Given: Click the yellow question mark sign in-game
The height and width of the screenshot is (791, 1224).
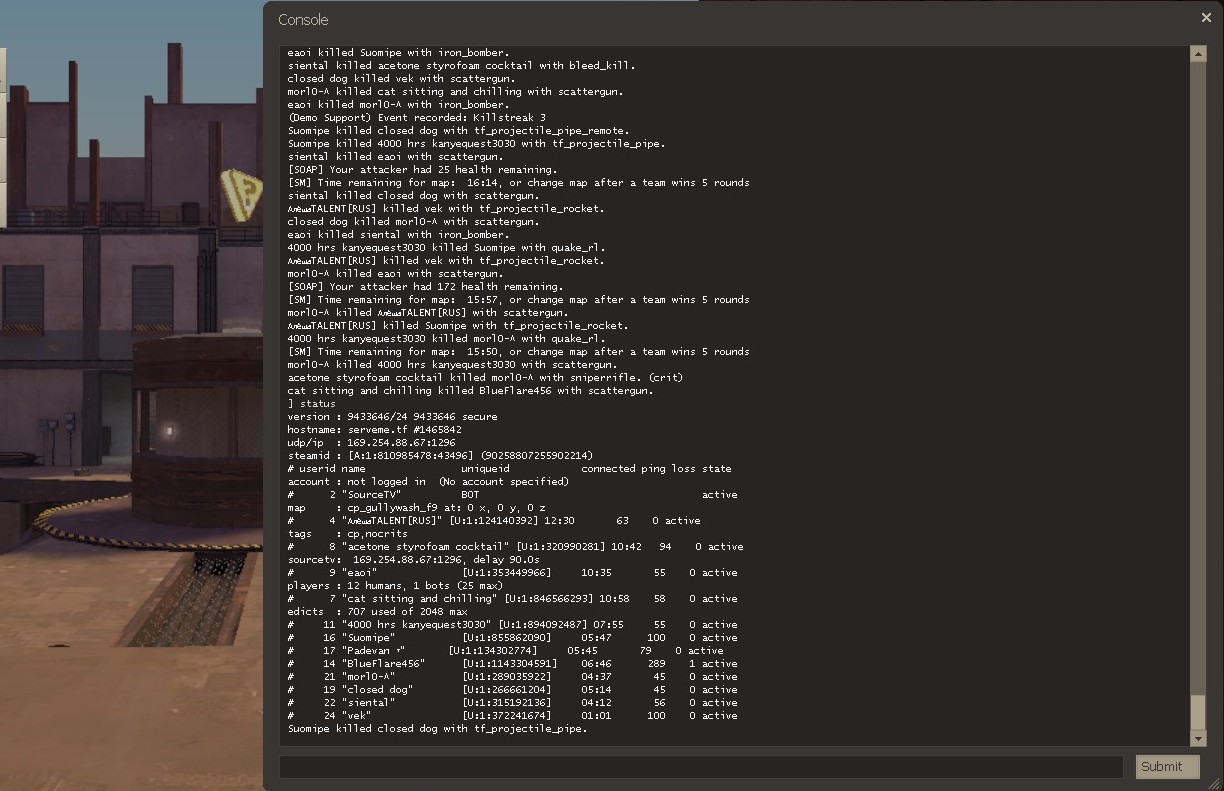Looking at the screenshot, I should [x=240, y=194].
